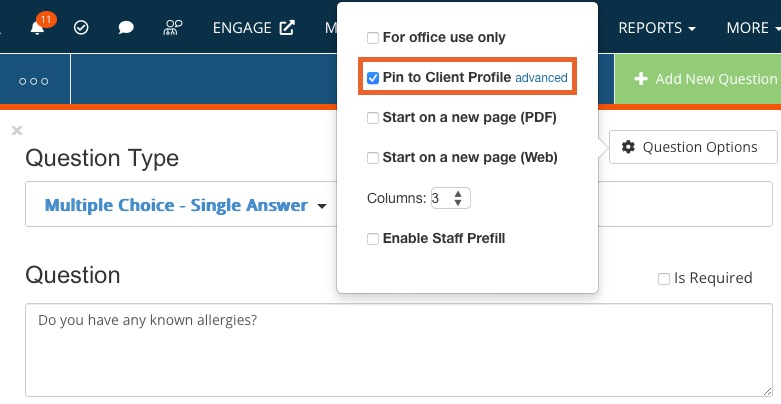Open the notifications bell with 11 alerts
781x404 pixels.
coord(37,27)
